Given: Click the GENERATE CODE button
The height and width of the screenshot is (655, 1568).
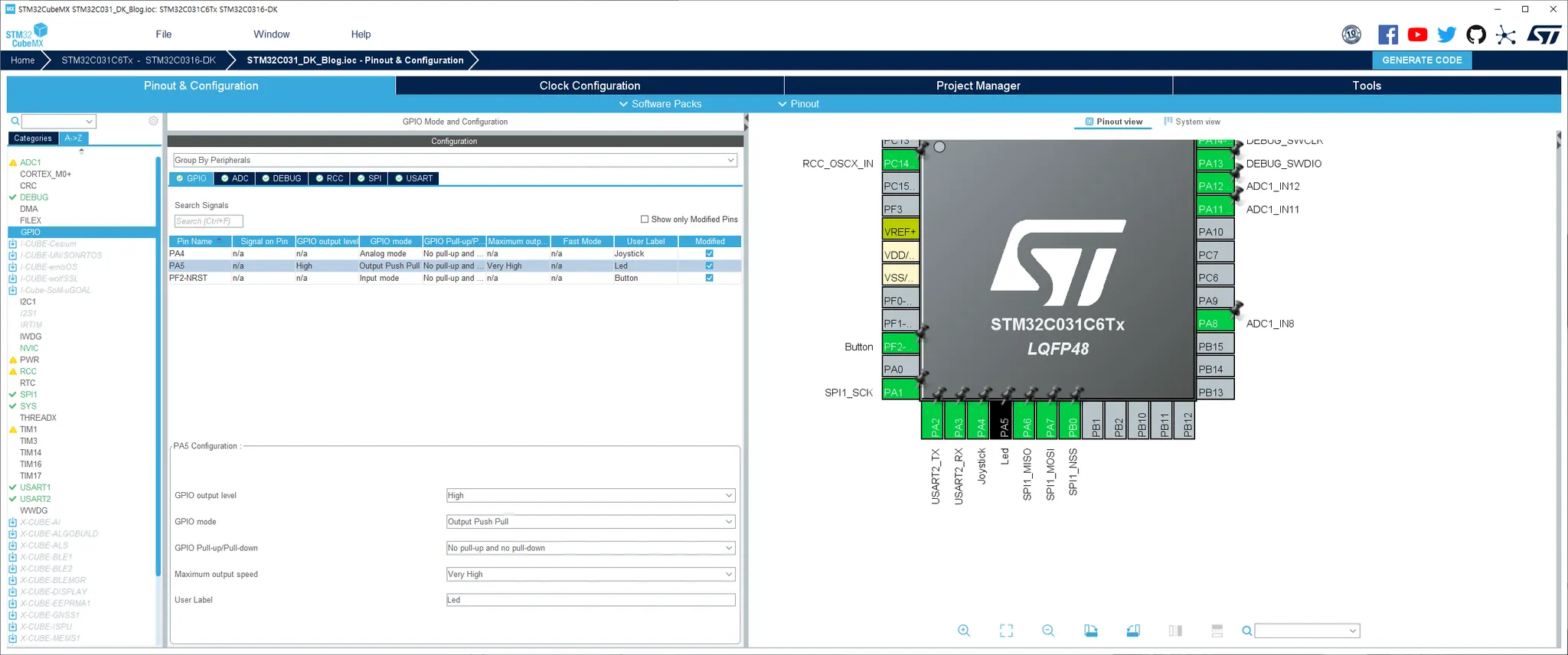Looking at the screenshot, I should point(1422,60).
